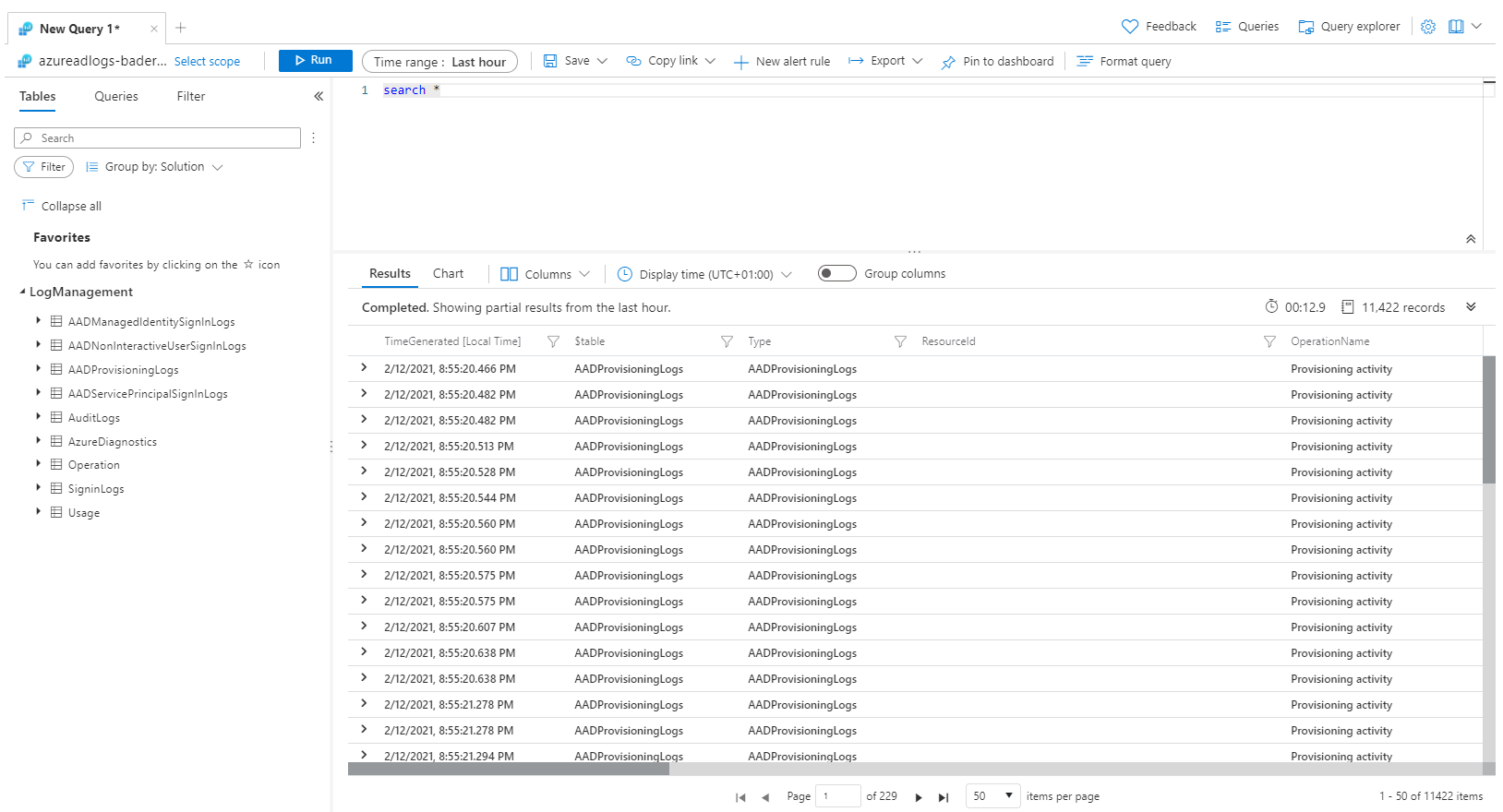Click the Filter pill button
The image size is (1503, 812).
point(43,167)
